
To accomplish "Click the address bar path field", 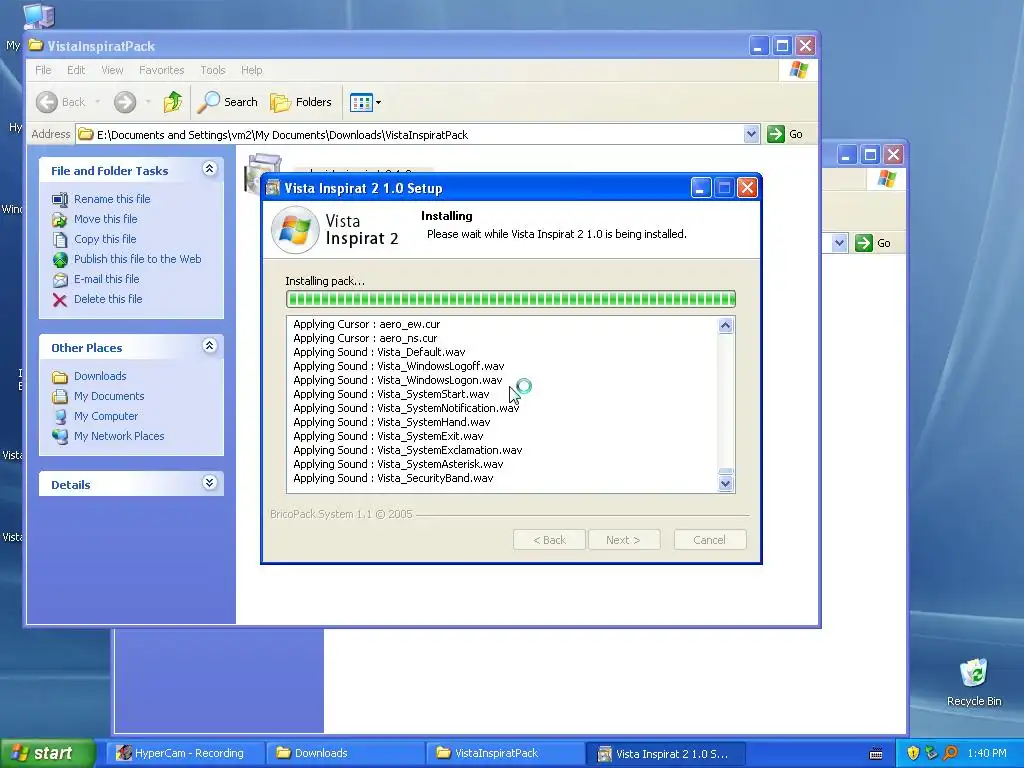I will pyautogui.click(x=410, y=135).
